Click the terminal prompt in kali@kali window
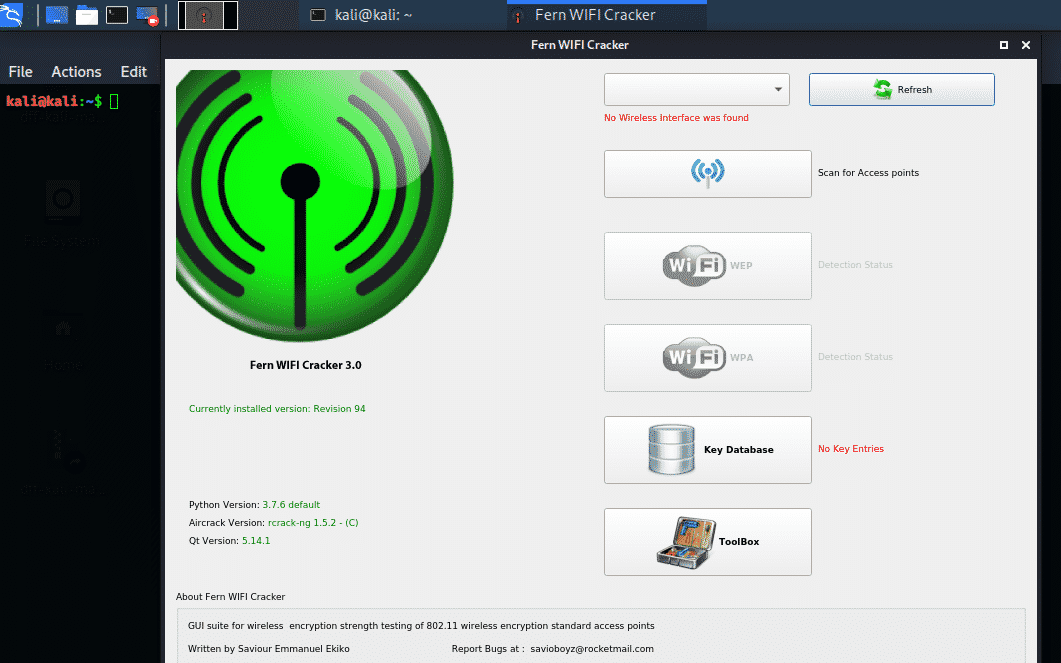The height and width of the screenshot is (663, 1061). (x=62, y=101)
